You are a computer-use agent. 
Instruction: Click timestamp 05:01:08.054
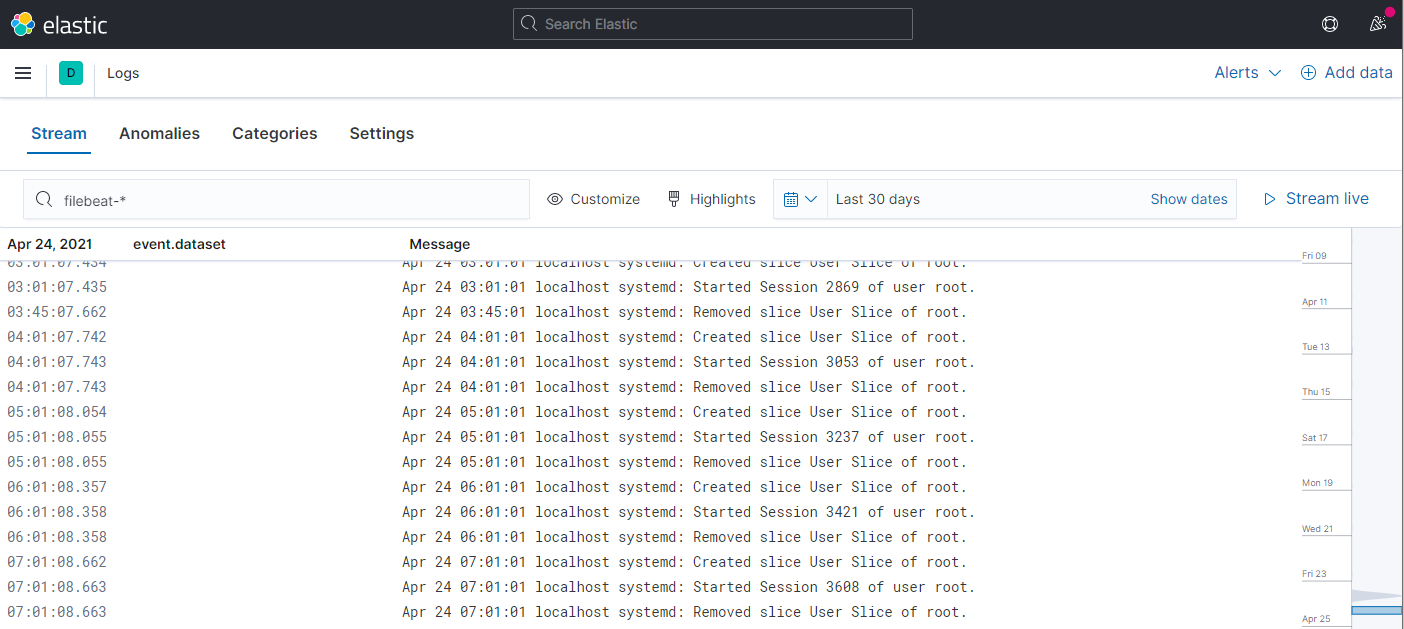(57, 412)
